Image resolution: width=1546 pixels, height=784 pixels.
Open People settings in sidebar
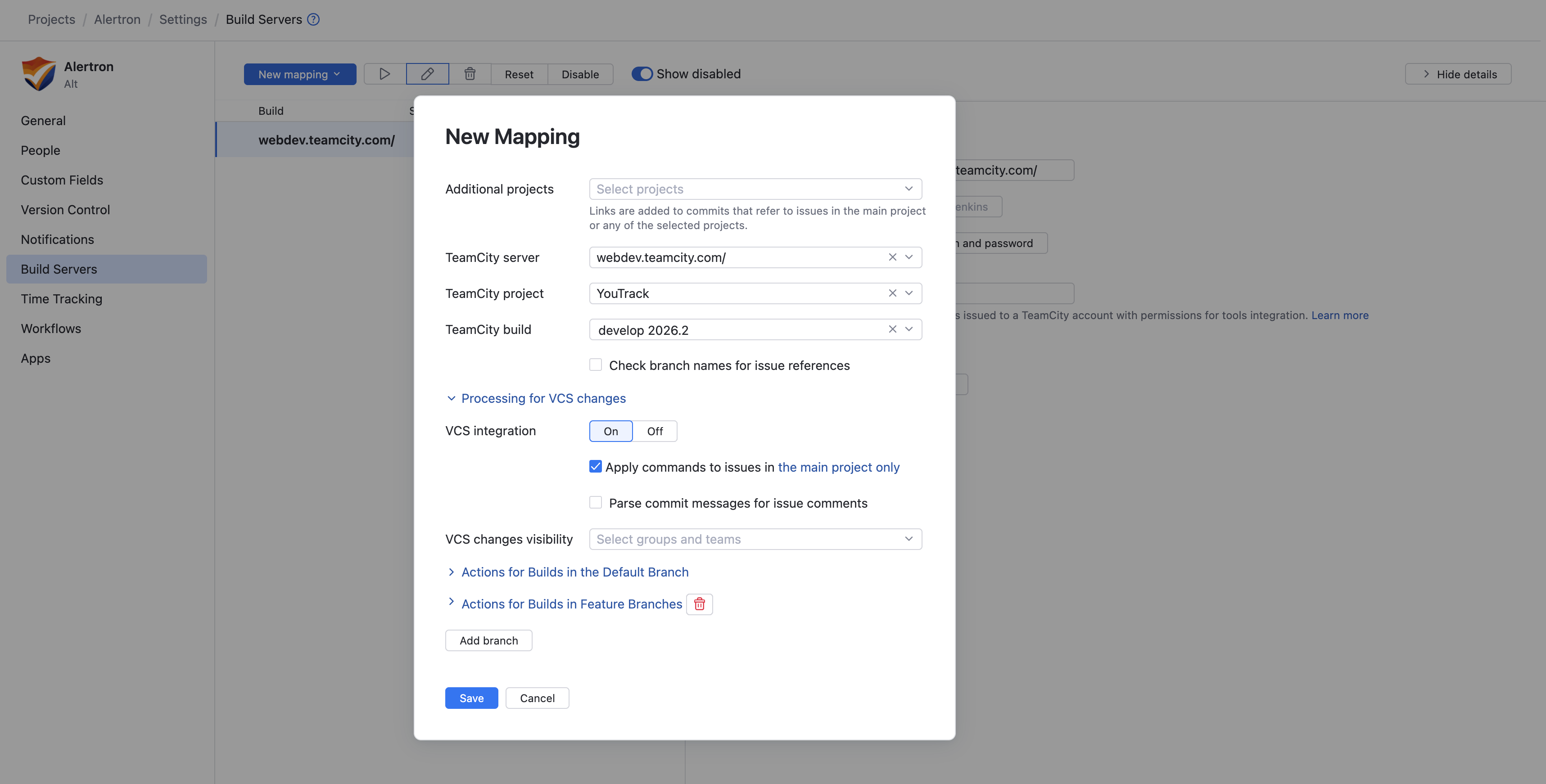pos(40,151)
